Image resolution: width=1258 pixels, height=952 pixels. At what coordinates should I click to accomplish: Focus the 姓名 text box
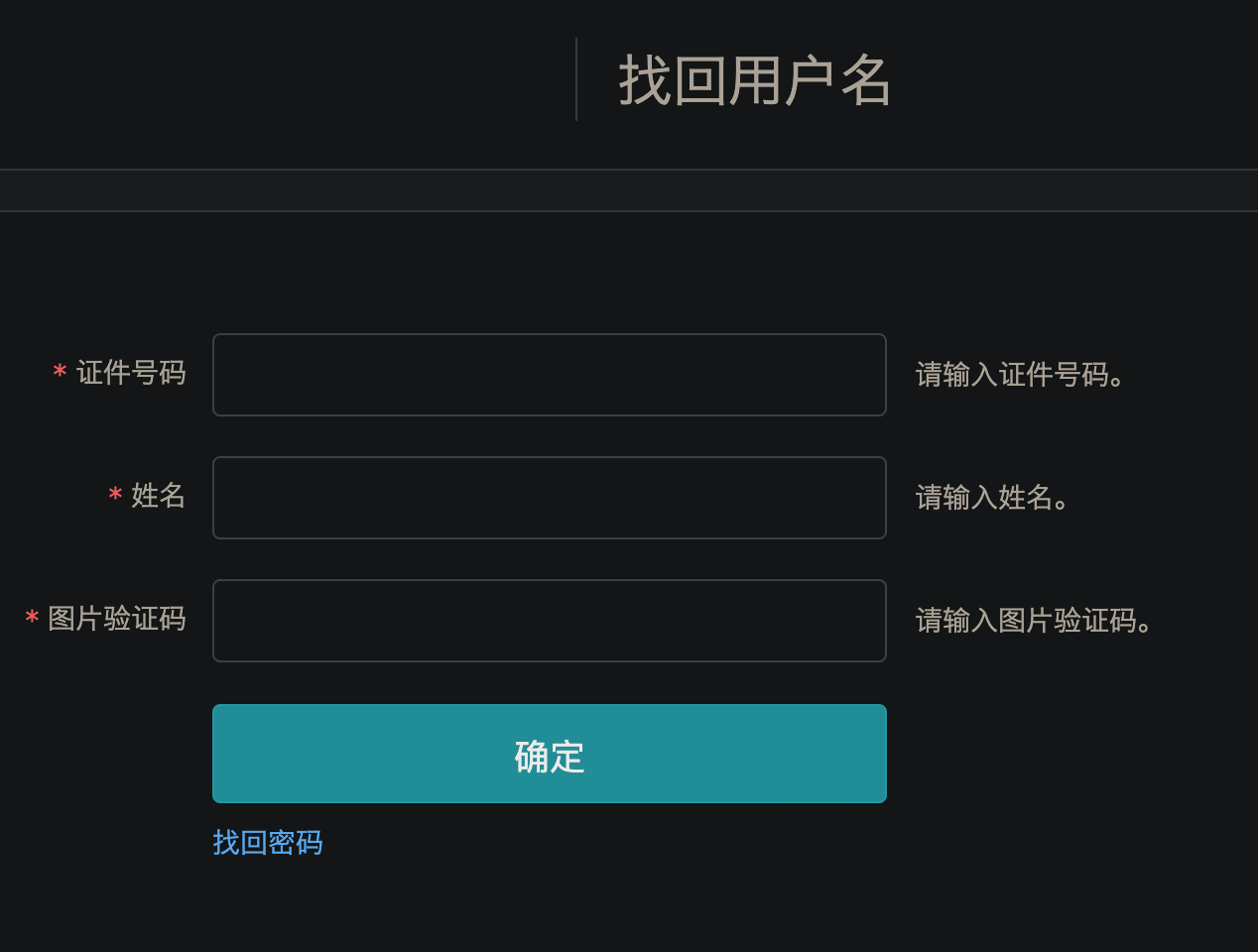[x=549, y=498]
